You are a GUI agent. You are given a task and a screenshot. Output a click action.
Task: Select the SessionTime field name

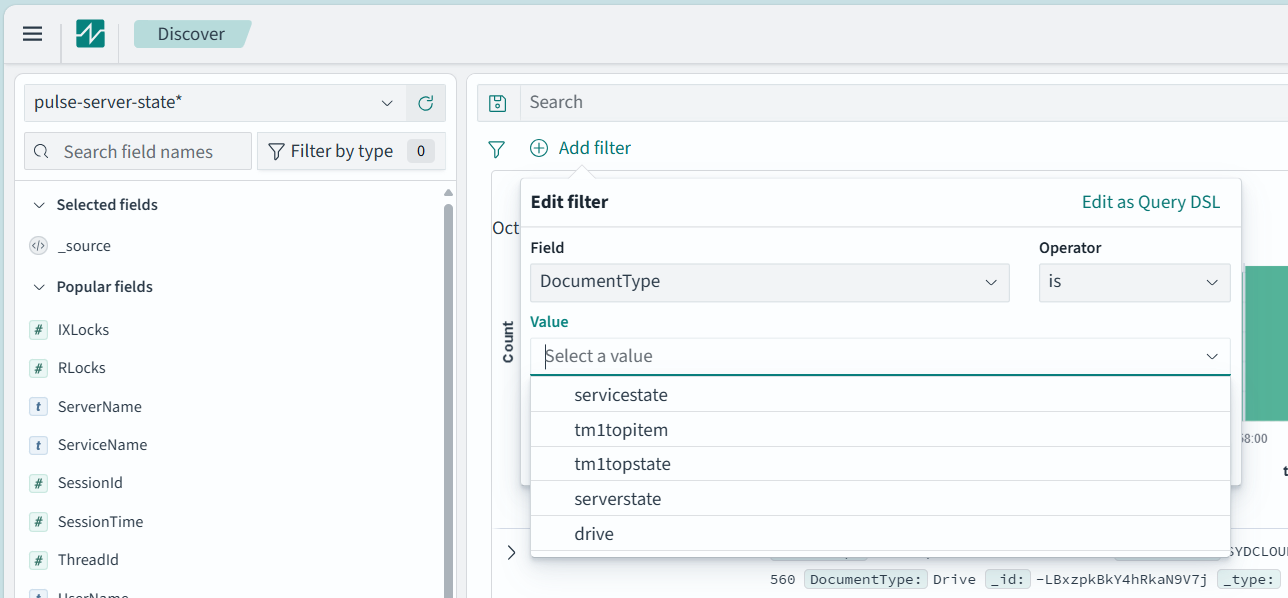[101, 522]
